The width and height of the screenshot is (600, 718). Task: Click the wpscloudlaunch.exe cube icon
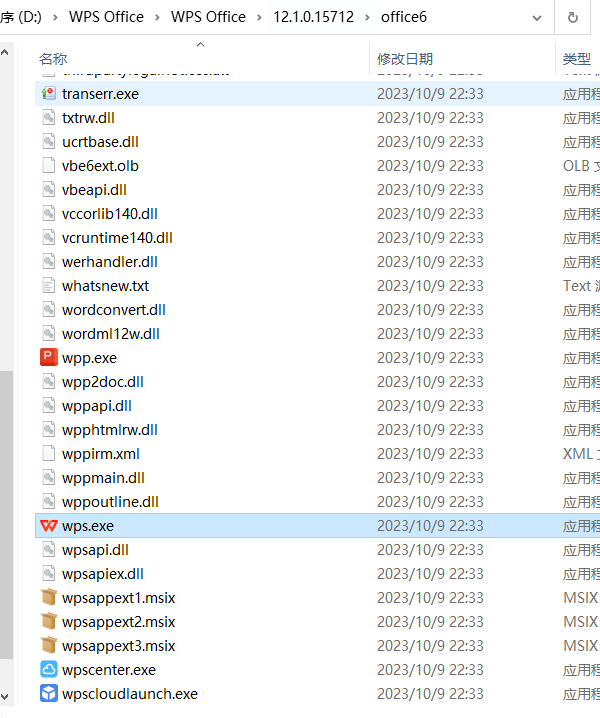[x=49, y=694]
